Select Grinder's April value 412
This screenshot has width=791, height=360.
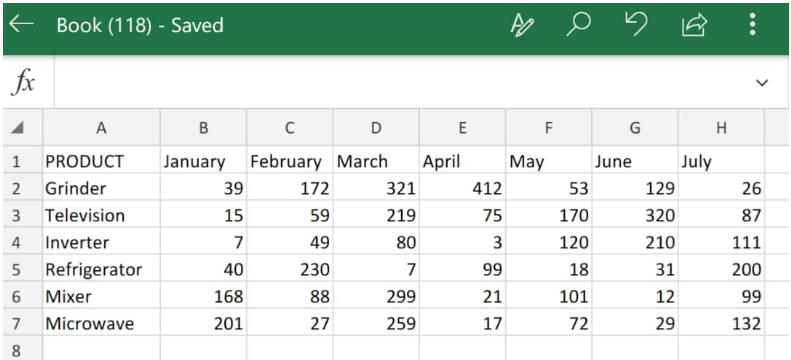tap(462, 189)
